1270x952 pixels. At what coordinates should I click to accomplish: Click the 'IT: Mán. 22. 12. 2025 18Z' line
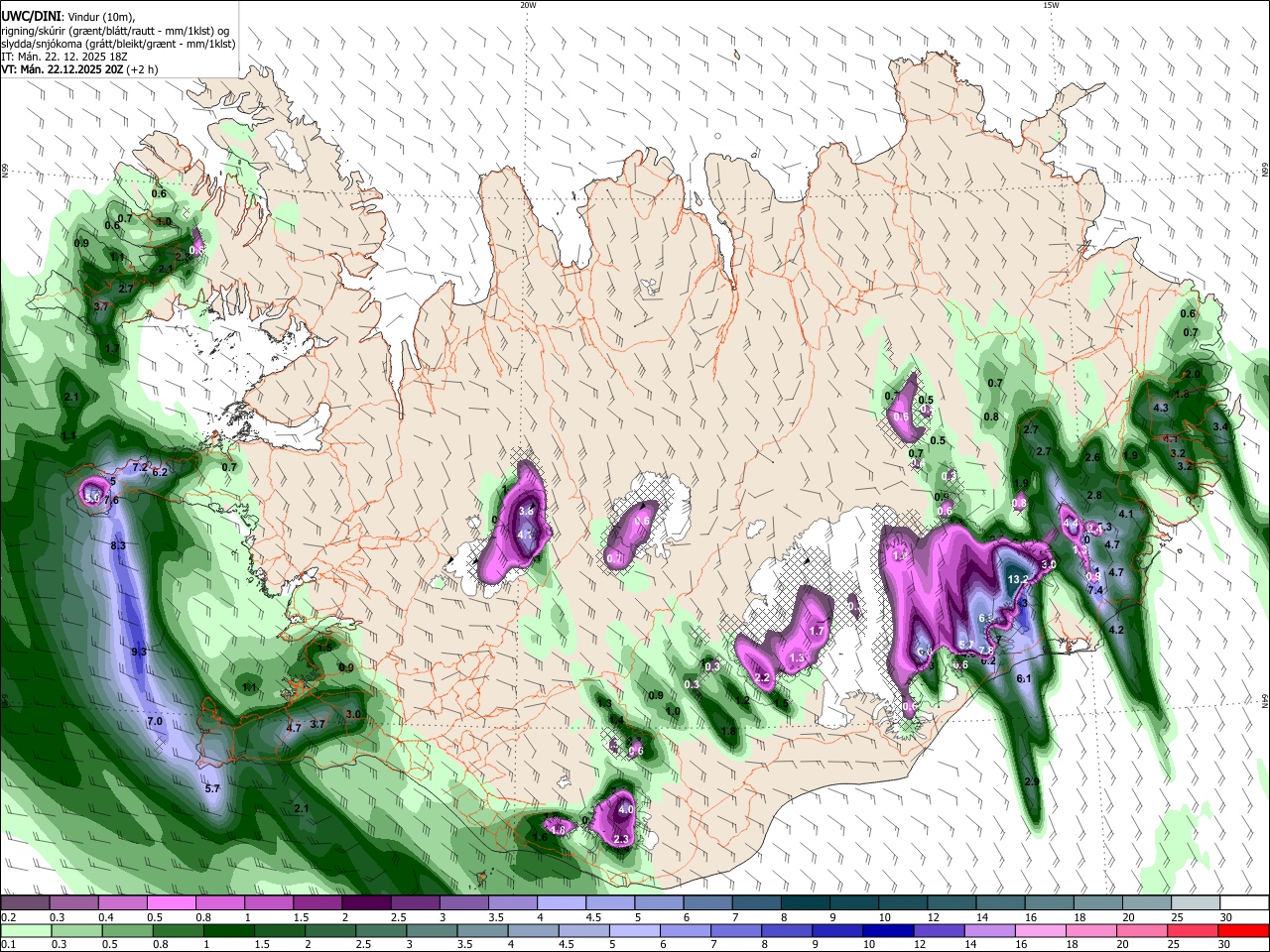coord(63,57)
